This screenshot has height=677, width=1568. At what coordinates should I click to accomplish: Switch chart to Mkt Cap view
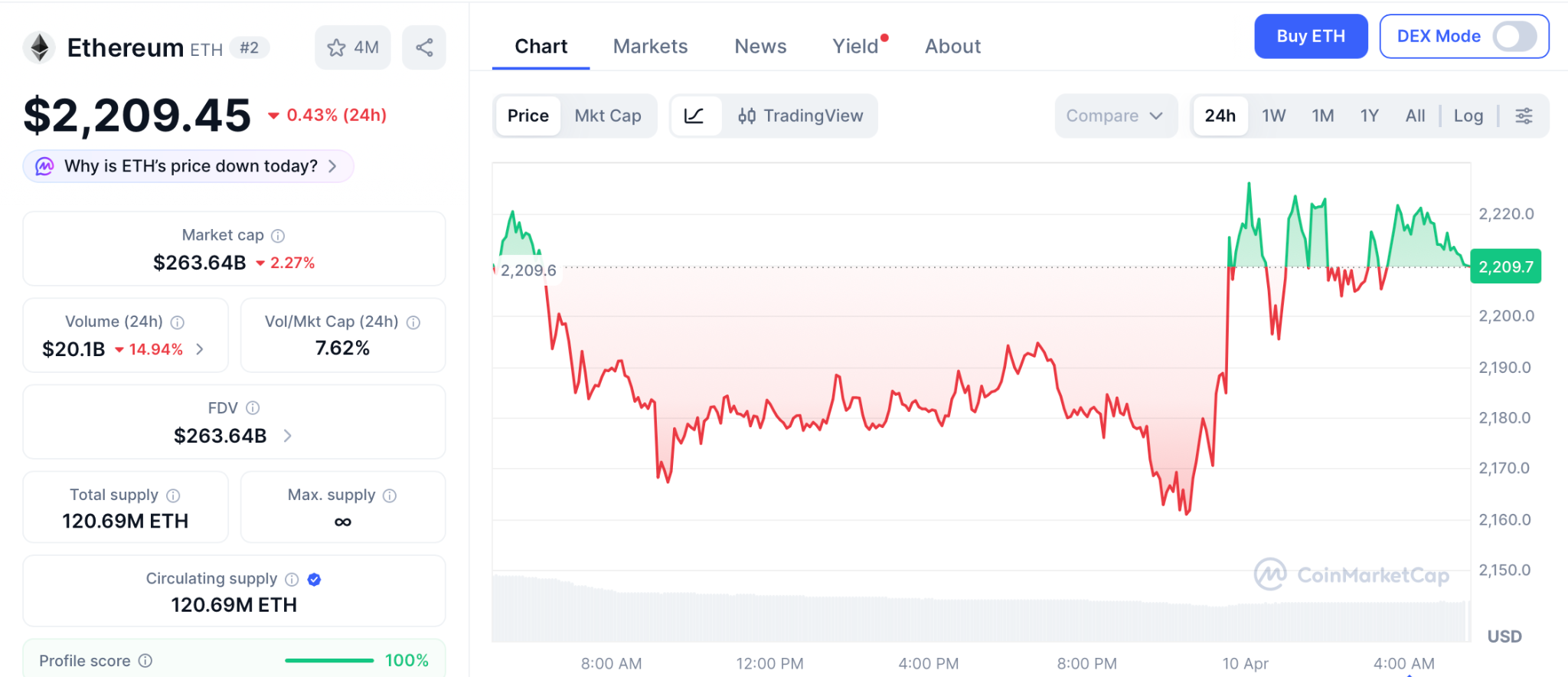click(x=608, y=116)
